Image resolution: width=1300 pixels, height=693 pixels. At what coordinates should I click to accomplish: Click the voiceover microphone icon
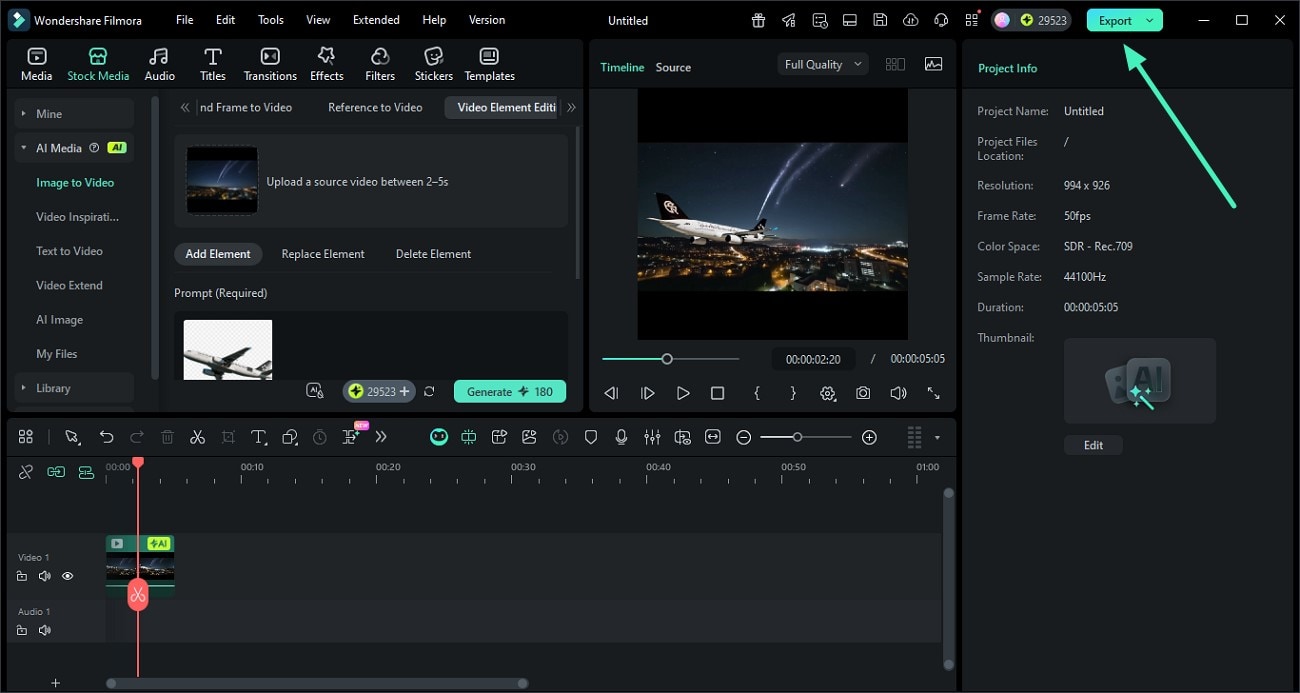pos(621,437)
